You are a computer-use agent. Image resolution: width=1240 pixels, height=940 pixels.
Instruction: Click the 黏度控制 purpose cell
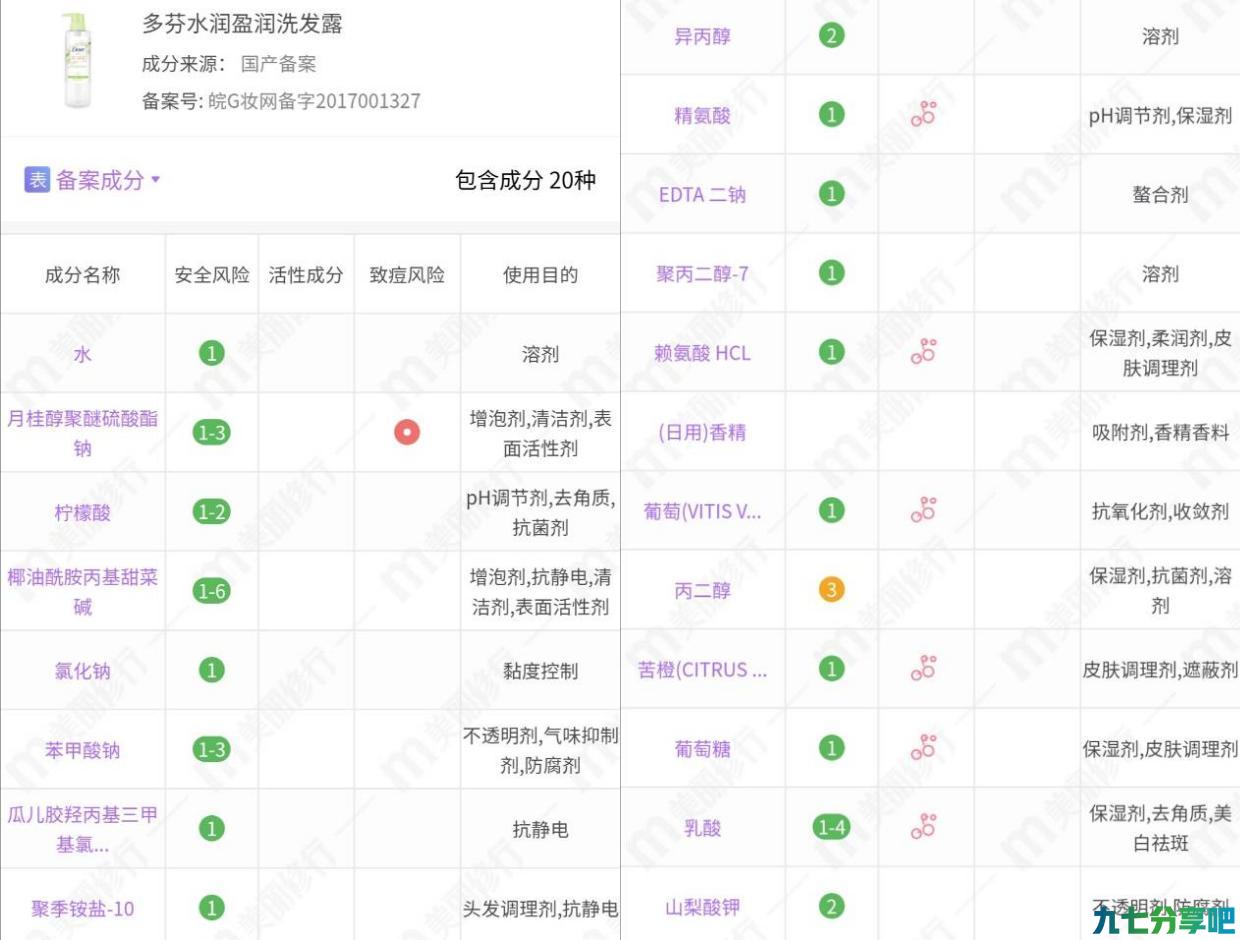pos(540,671)
